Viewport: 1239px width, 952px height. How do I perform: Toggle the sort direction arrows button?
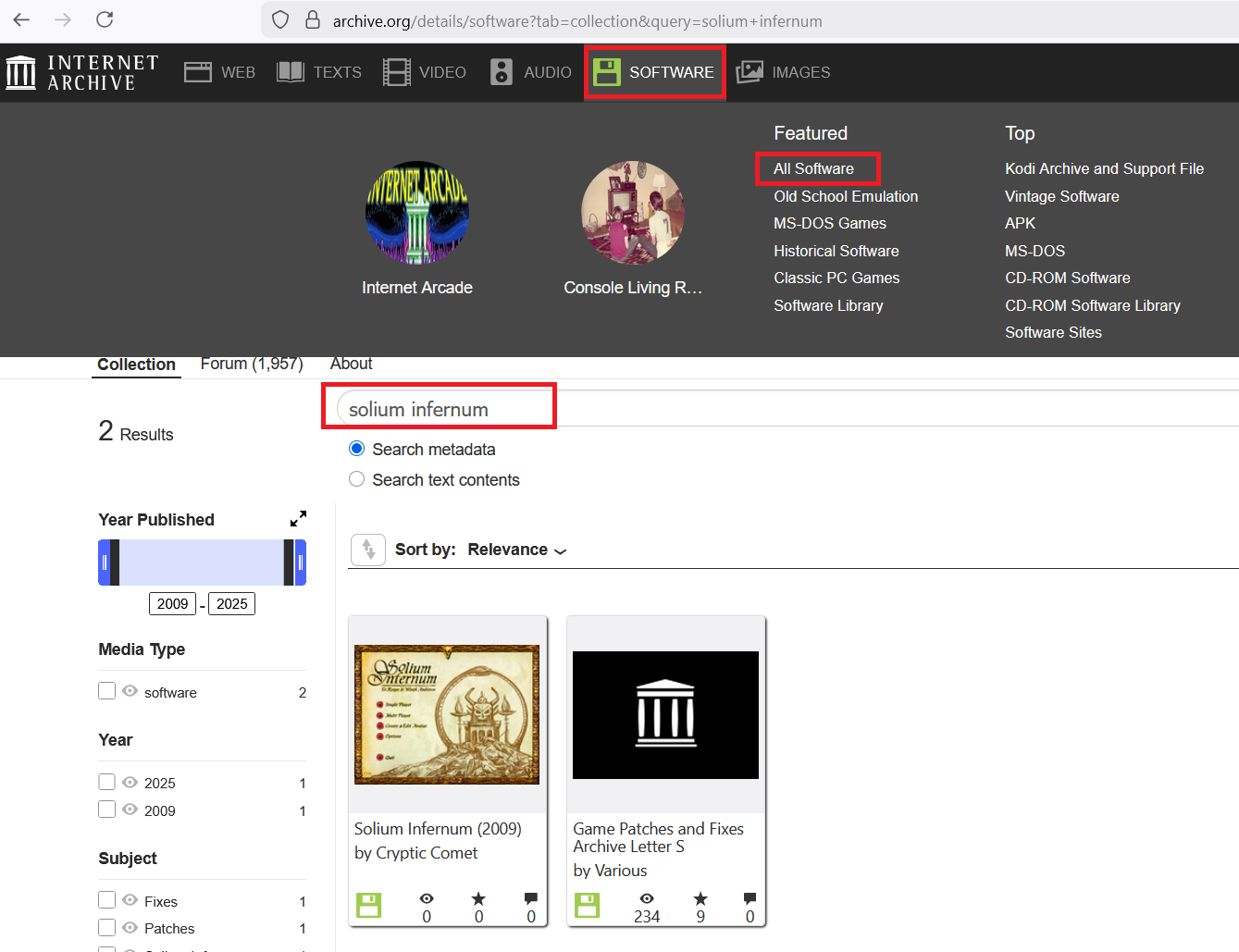[368, 550]
